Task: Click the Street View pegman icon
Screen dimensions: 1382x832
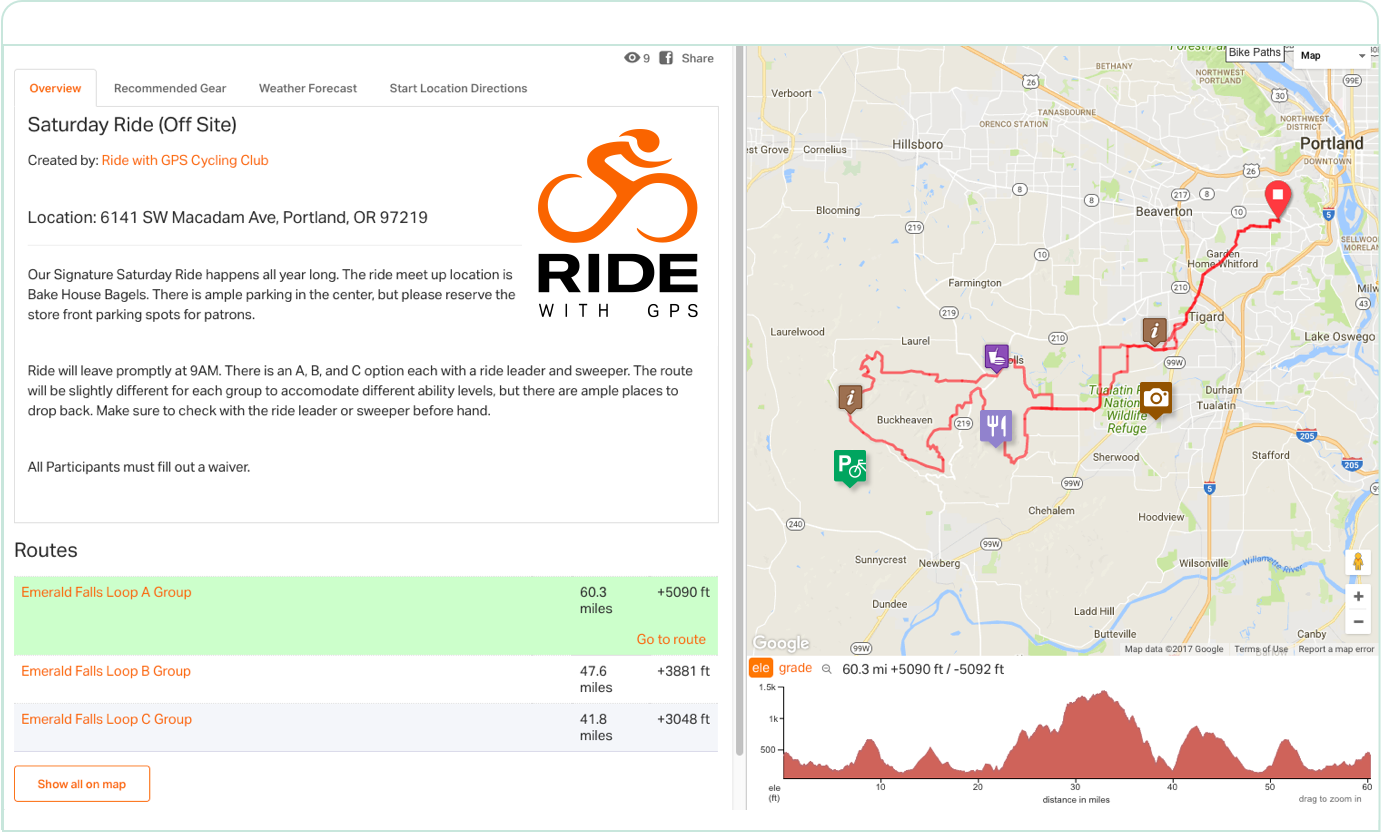Action: click(1358, 561)
